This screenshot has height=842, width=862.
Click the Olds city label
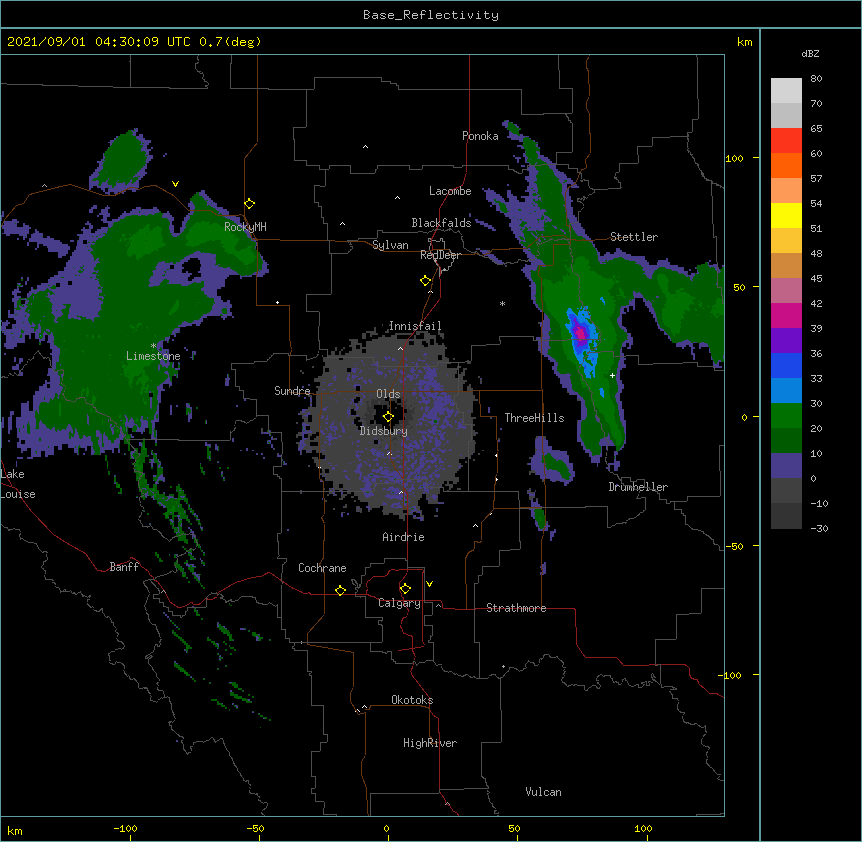pyautogui.click(x=388, y=394)
